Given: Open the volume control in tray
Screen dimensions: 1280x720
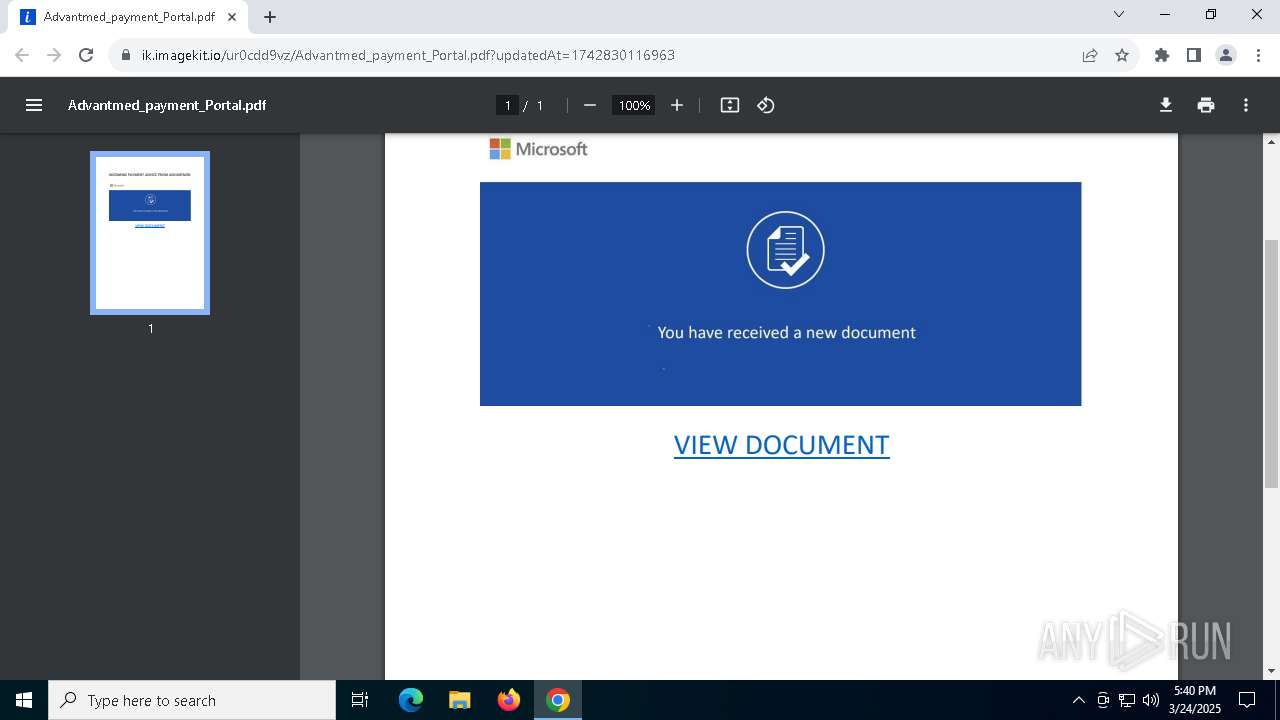Looking at the screenshot, I should click(1151, 700).
